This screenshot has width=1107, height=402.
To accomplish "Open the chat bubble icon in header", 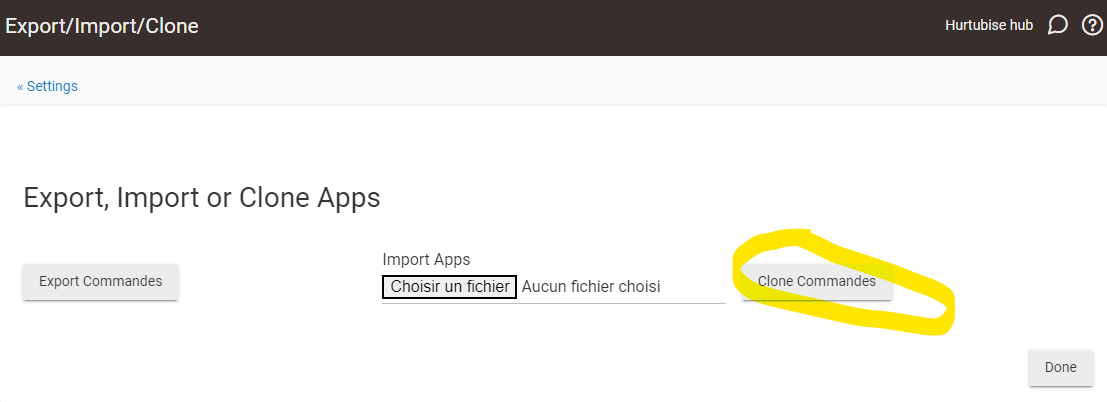I will click(x=1057, y=26).
